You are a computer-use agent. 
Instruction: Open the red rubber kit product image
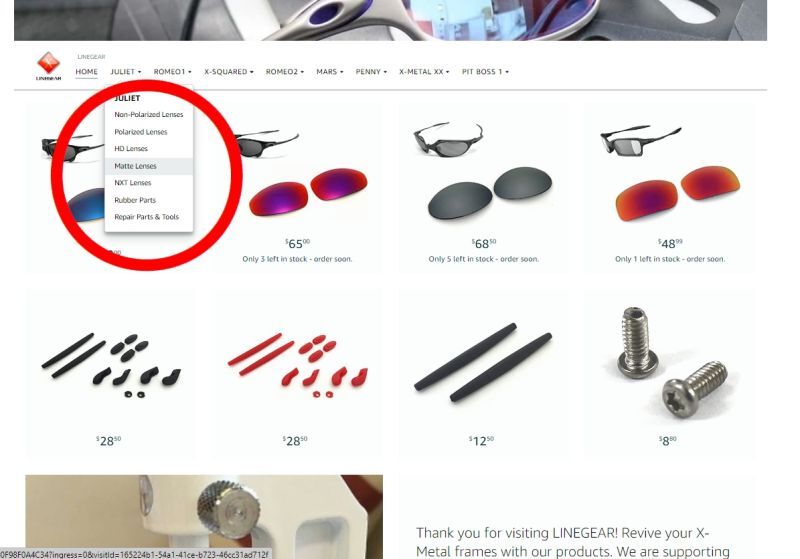click(297, 365)
